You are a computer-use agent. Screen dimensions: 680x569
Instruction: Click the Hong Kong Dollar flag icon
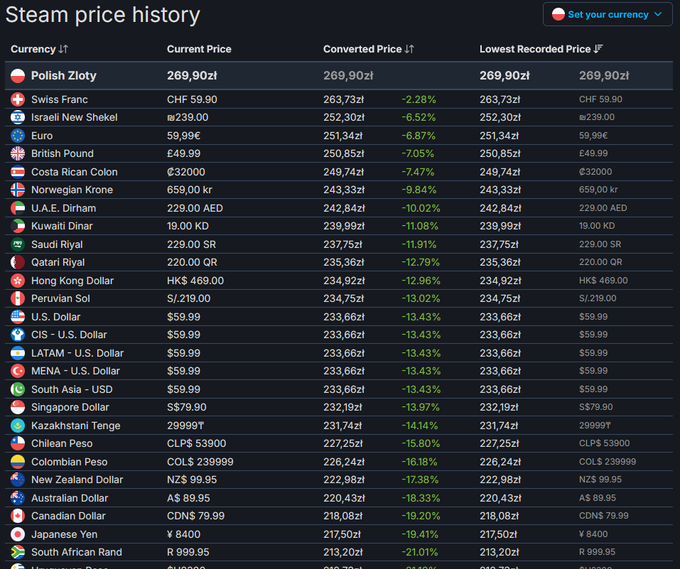18,281
